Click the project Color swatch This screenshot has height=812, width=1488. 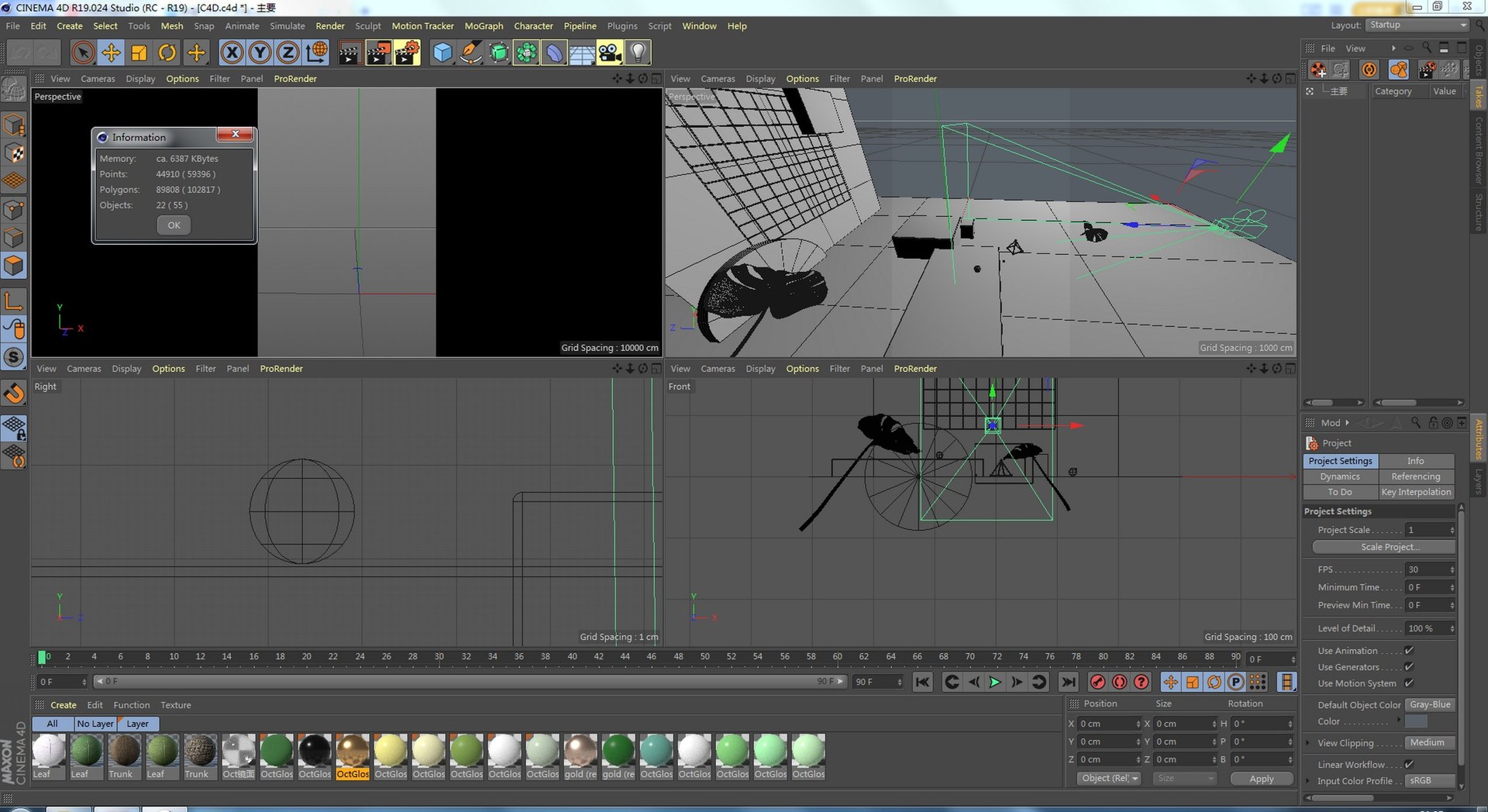1417,721
